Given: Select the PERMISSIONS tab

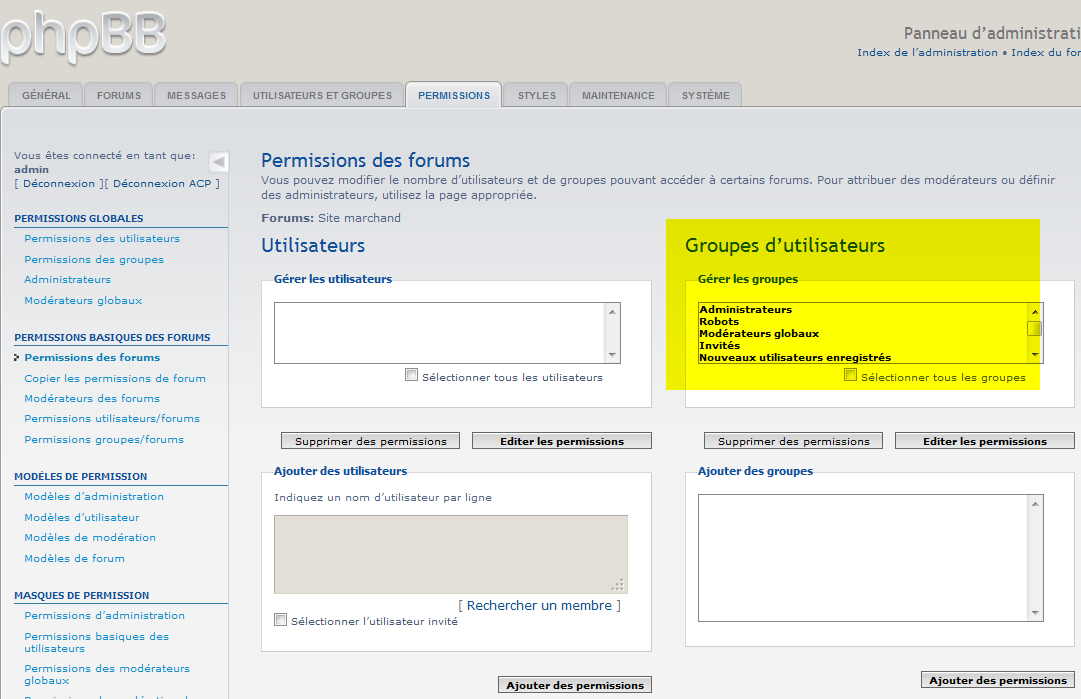Looking at the screenshot, I should coord(454,95).
